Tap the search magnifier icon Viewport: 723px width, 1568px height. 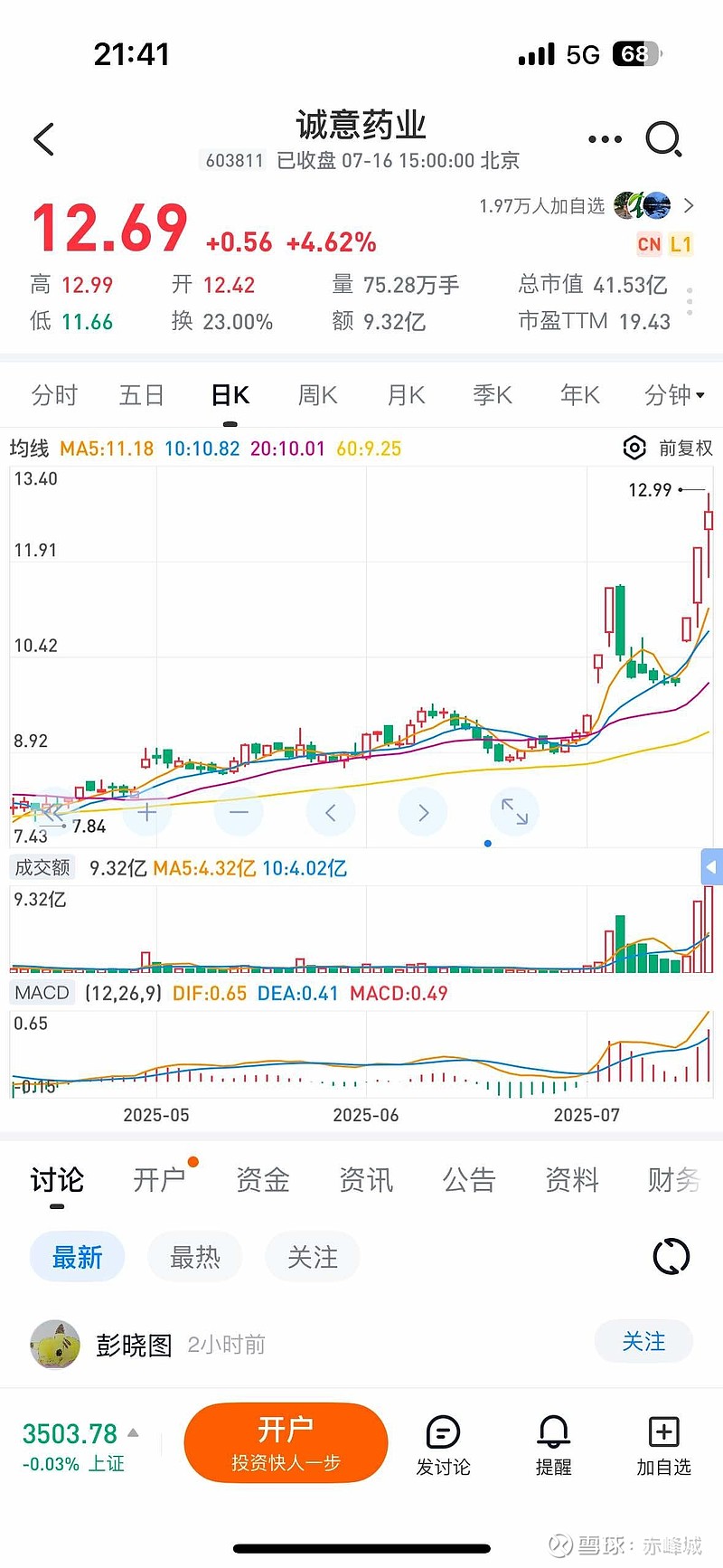pos(663,139)
